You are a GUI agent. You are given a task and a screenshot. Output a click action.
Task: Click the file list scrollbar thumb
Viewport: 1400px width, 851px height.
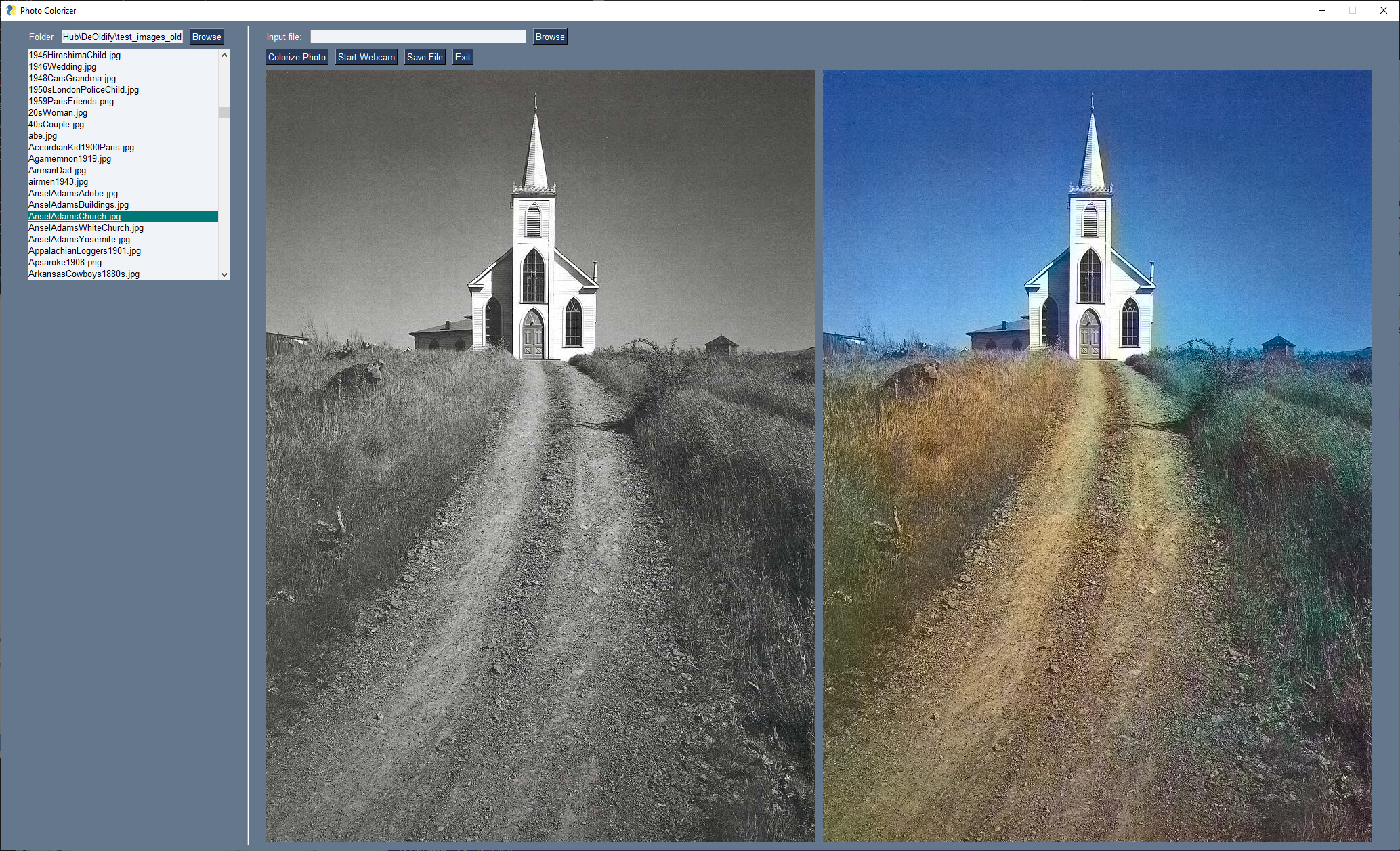pos(224,112)
